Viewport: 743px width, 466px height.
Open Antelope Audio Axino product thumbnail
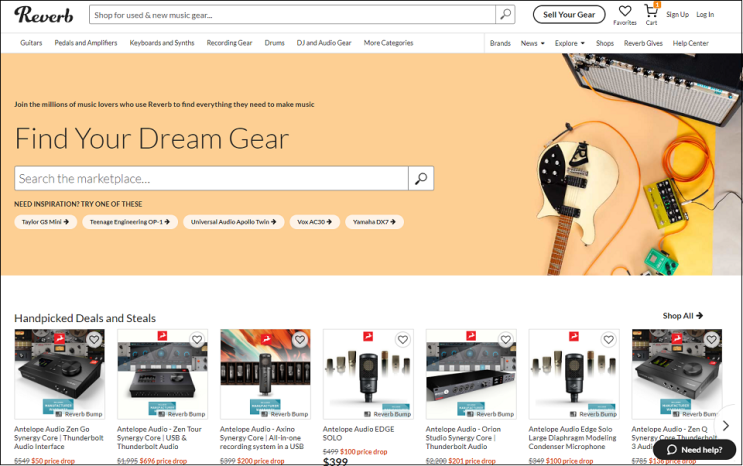265,374
